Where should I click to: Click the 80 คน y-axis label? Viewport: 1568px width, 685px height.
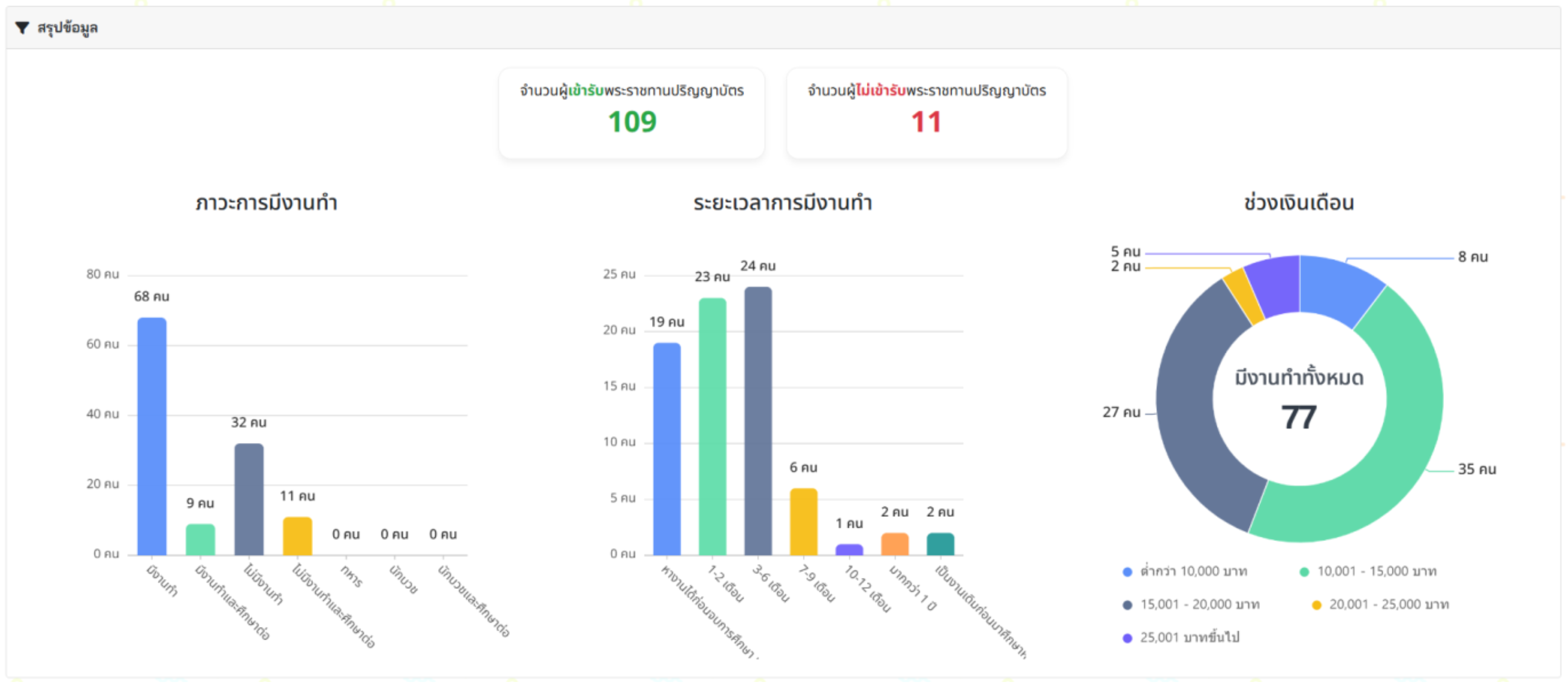coord(102,274)
